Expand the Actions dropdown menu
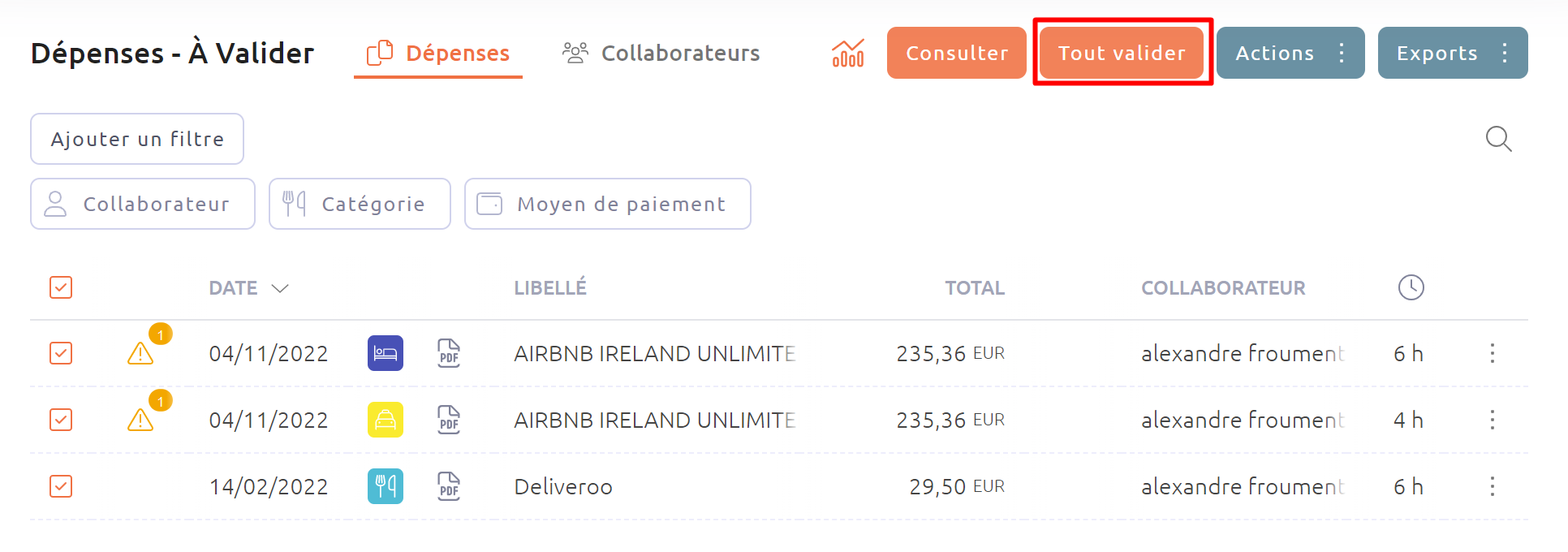Viewport: 1568px width, 552px height. pos(1290,53)
